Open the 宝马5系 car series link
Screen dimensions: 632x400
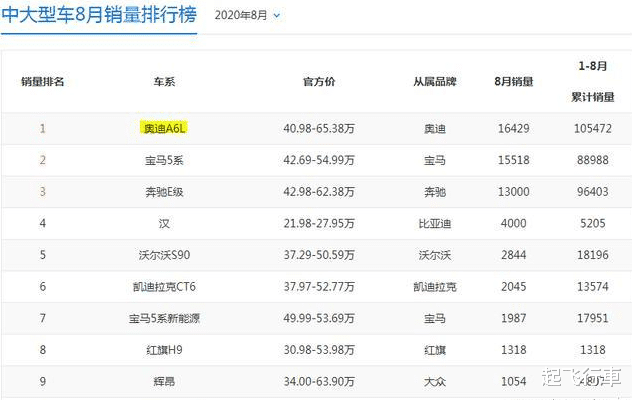click(164, 160)
